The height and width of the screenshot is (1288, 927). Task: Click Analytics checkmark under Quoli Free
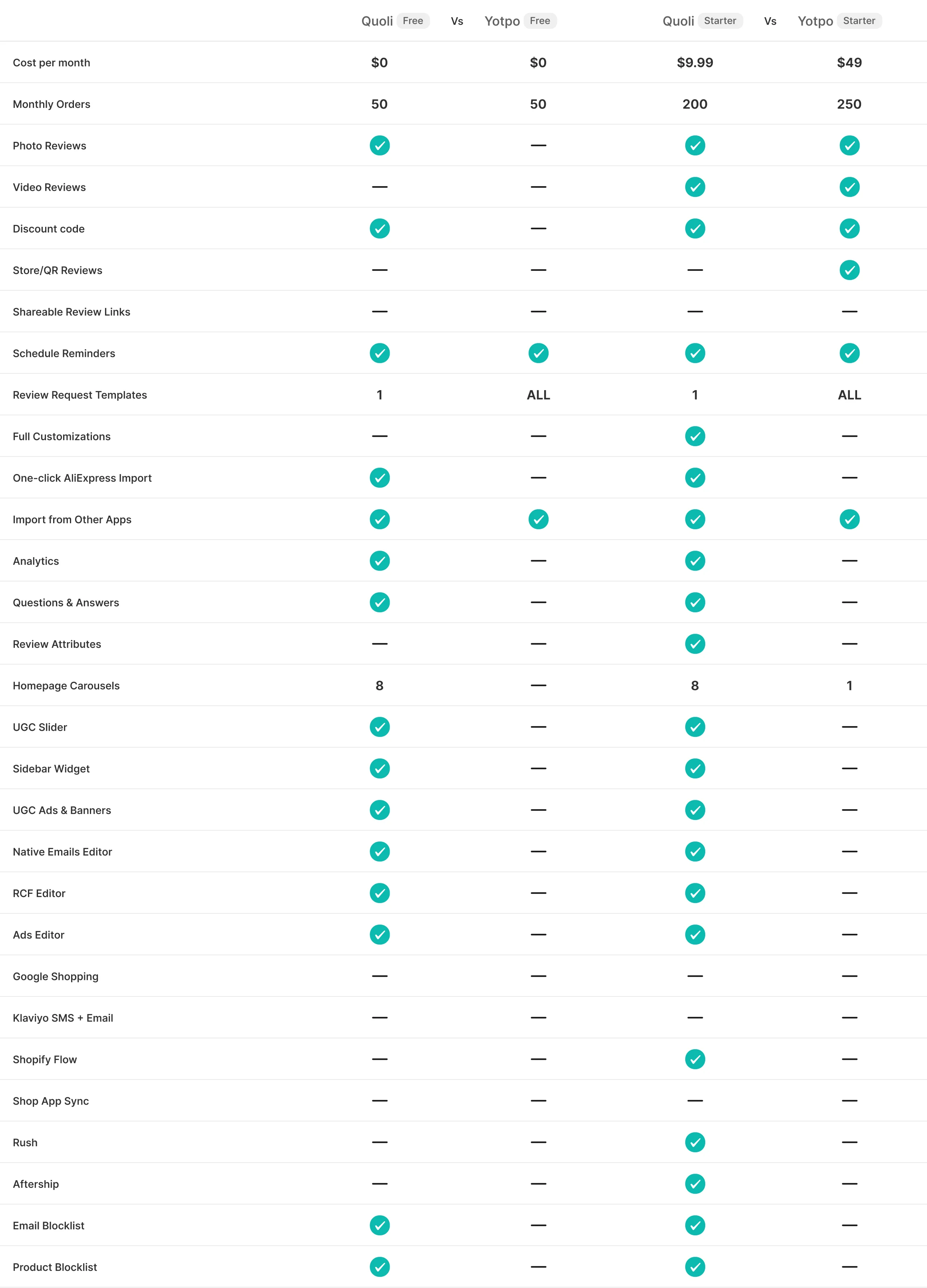(380, 560)
